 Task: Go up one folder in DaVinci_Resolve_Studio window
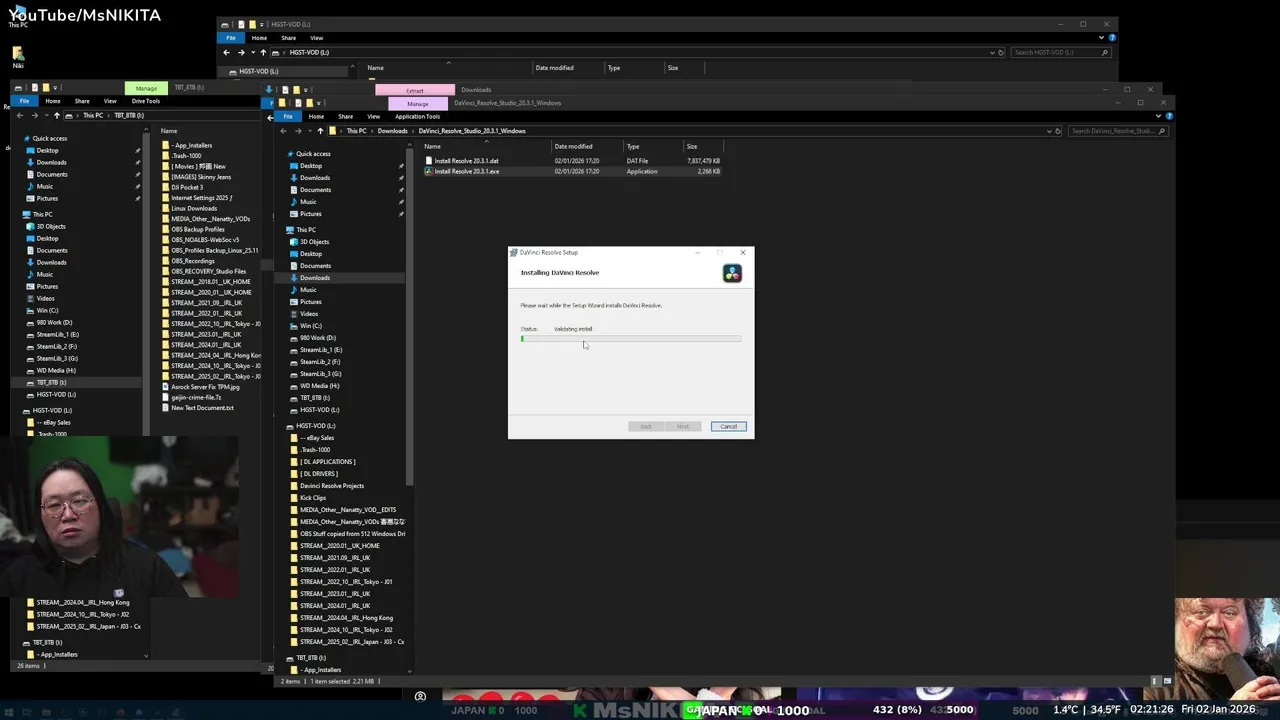pyautogui.click(x=320, y=131)
